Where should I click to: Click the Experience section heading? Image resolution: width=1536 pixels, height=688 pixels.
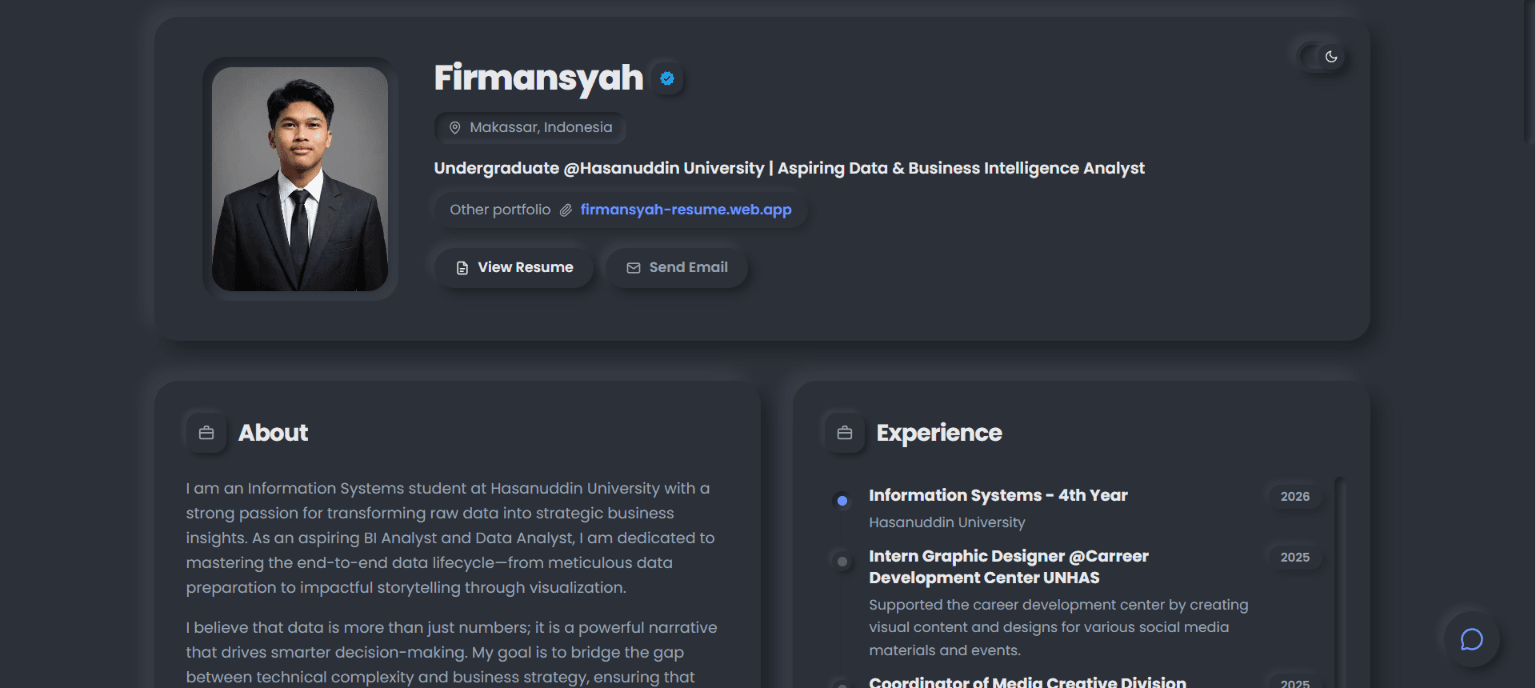click(x=939, y=433)
